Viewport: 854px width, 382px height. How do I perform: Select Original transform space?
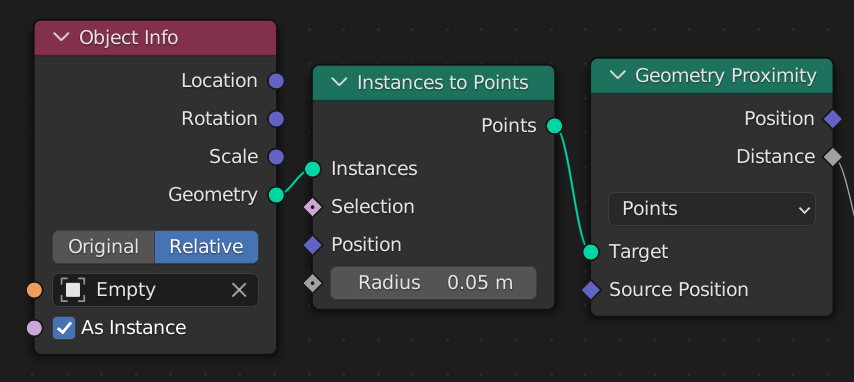(103, 247)
